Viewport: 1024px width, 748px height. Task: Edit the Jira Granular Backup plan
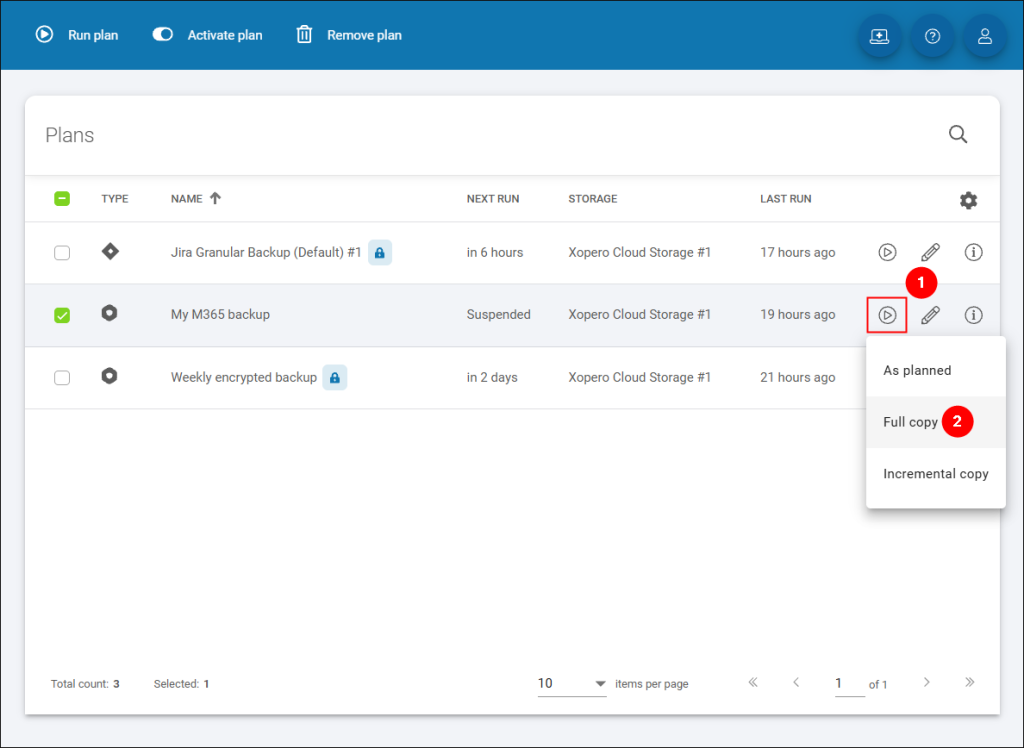click(x=930, y=252)
